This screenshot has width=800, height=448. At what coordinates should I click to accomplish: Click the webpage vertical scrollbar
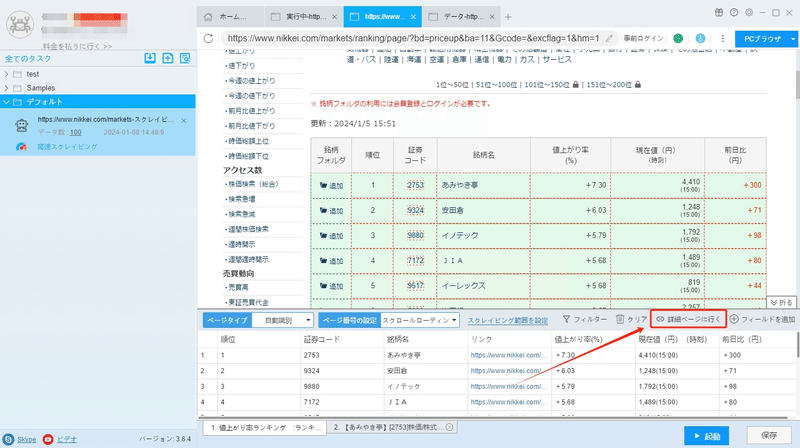point(797,84)
